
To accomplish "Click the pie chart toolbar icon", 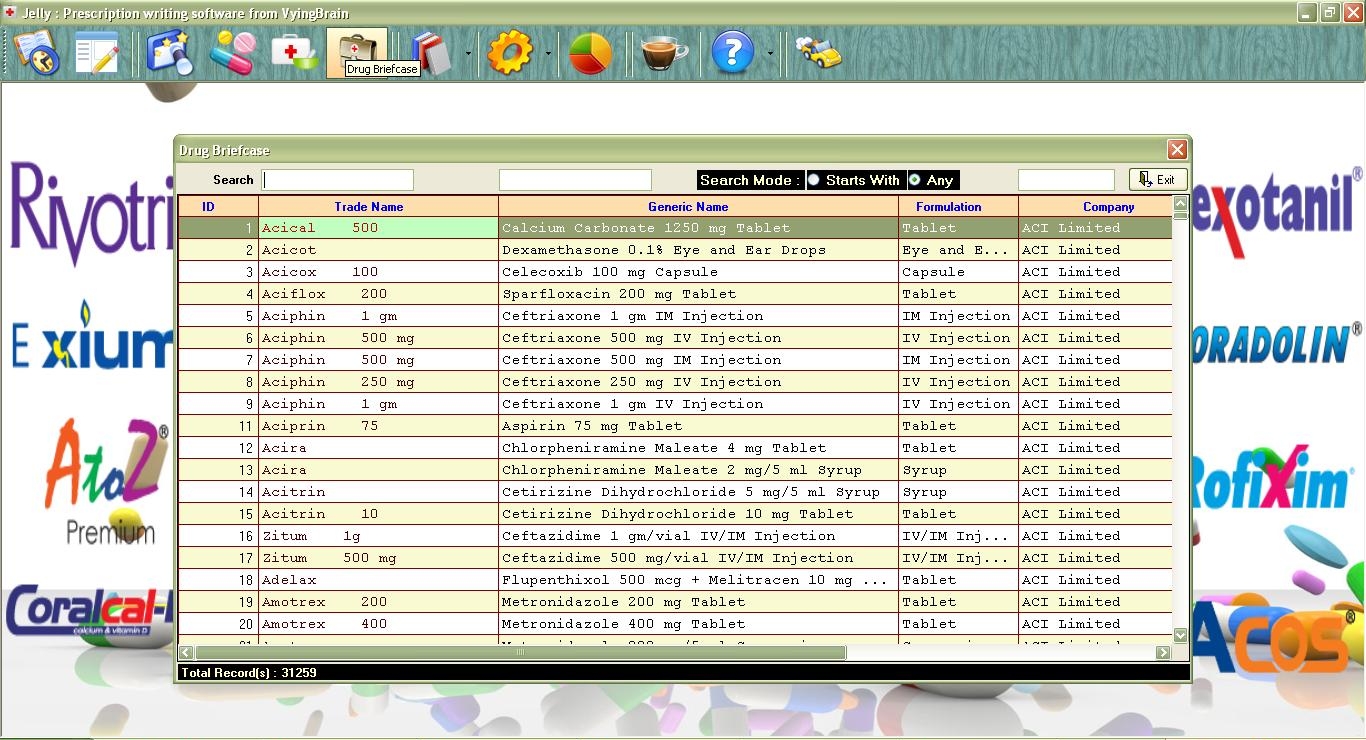I will coord(590,52).
